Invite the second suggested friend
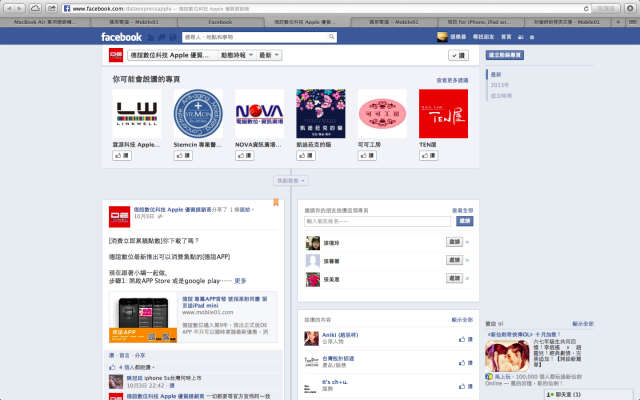640x400 pixels. [x=454, y=260]
